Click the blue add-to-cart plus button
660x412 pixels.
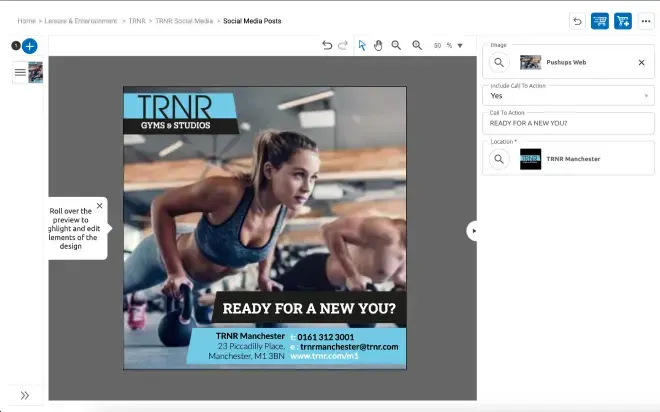pyautogui.click(x=623, y=21)
